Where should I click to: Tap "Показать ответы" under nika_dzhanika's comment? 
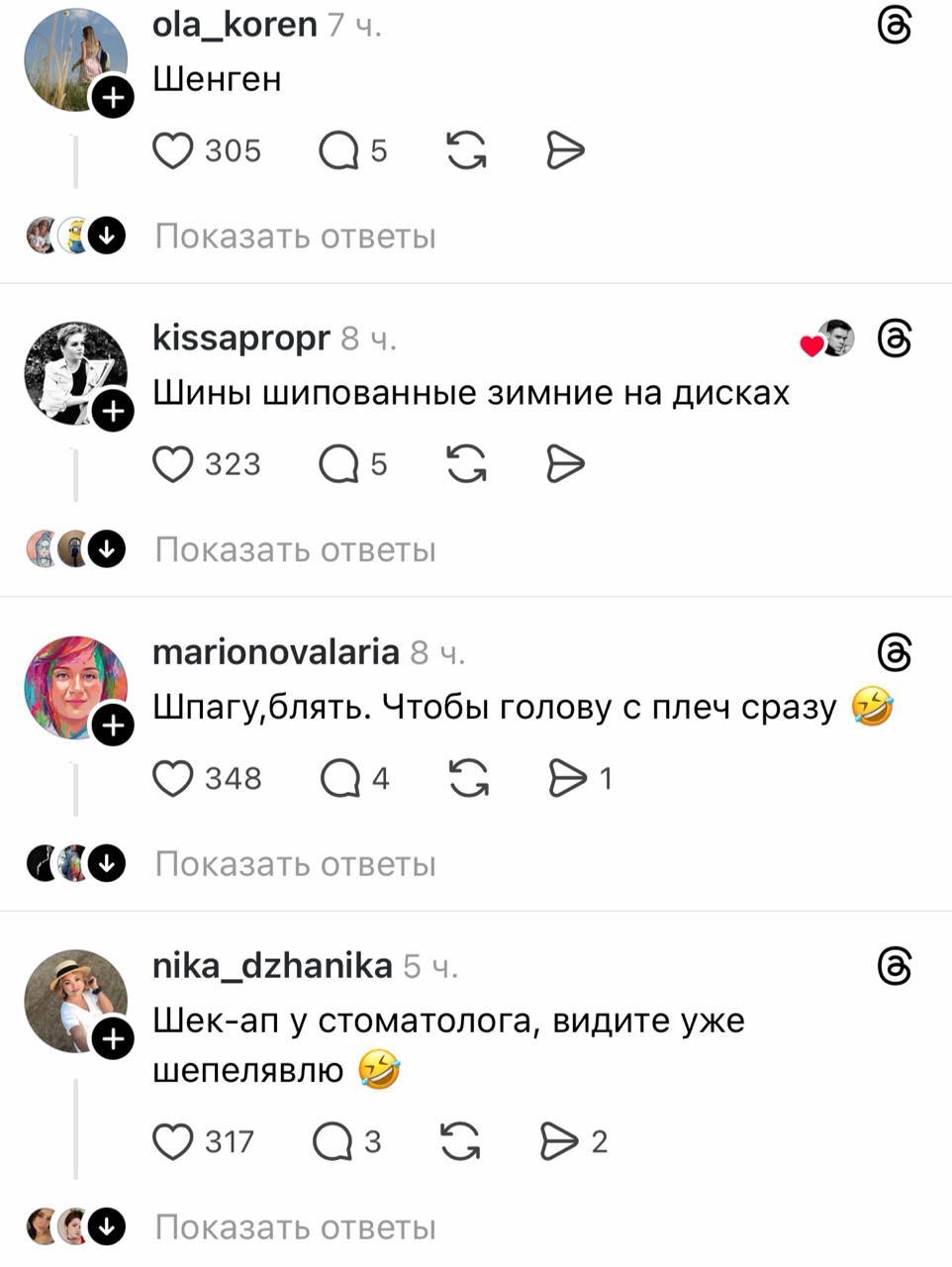(x=295, y=1227)
